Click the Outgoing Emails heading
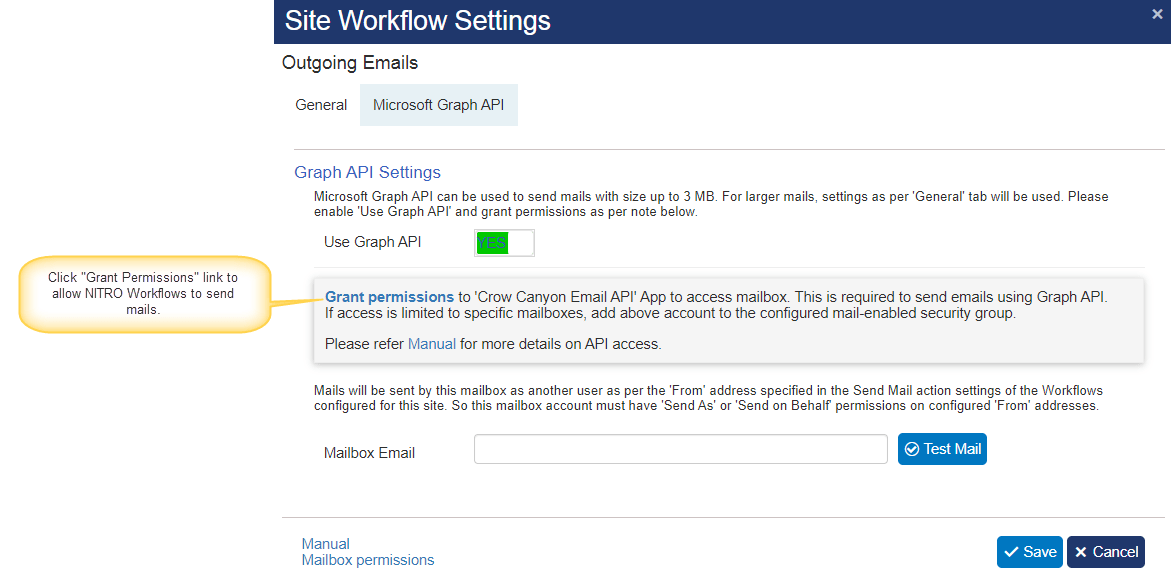 tap(350, 62)
